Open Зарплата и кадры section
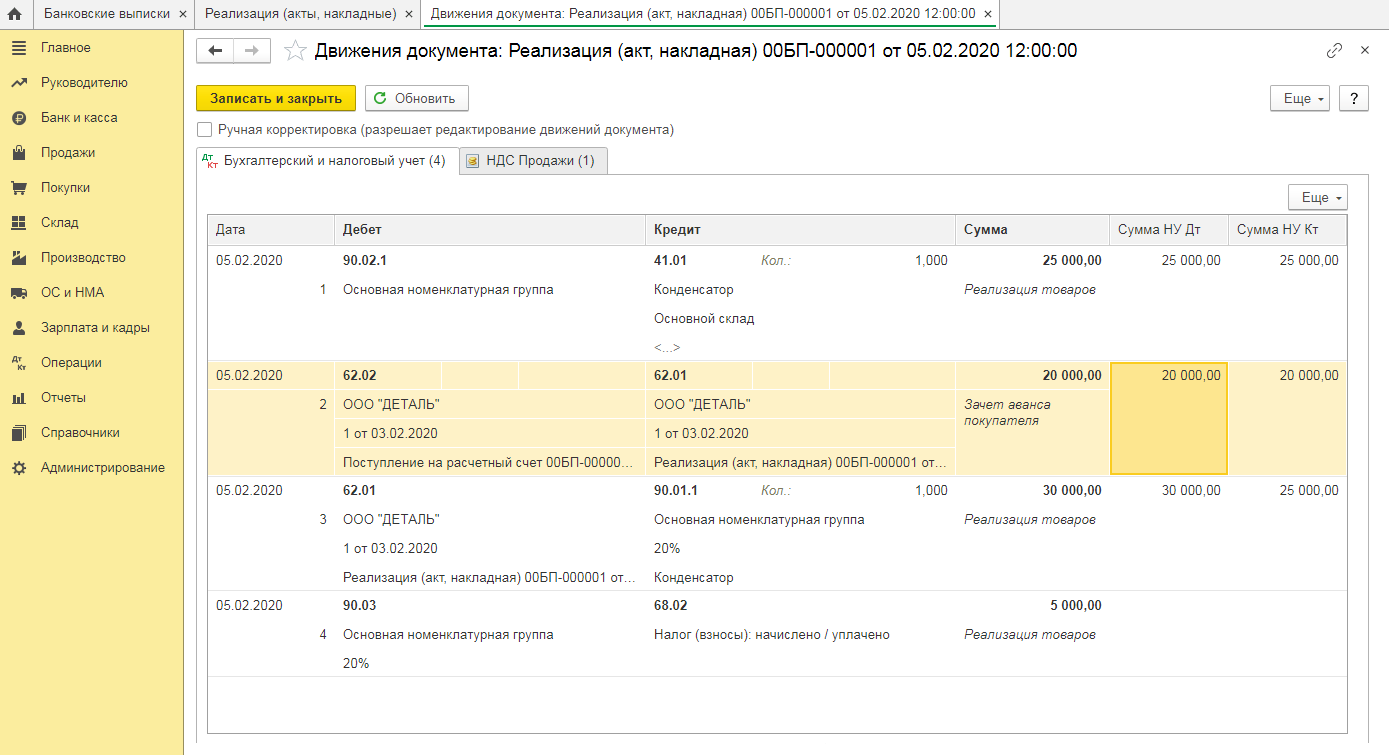 pyautogui.click(x=95, y=328)
